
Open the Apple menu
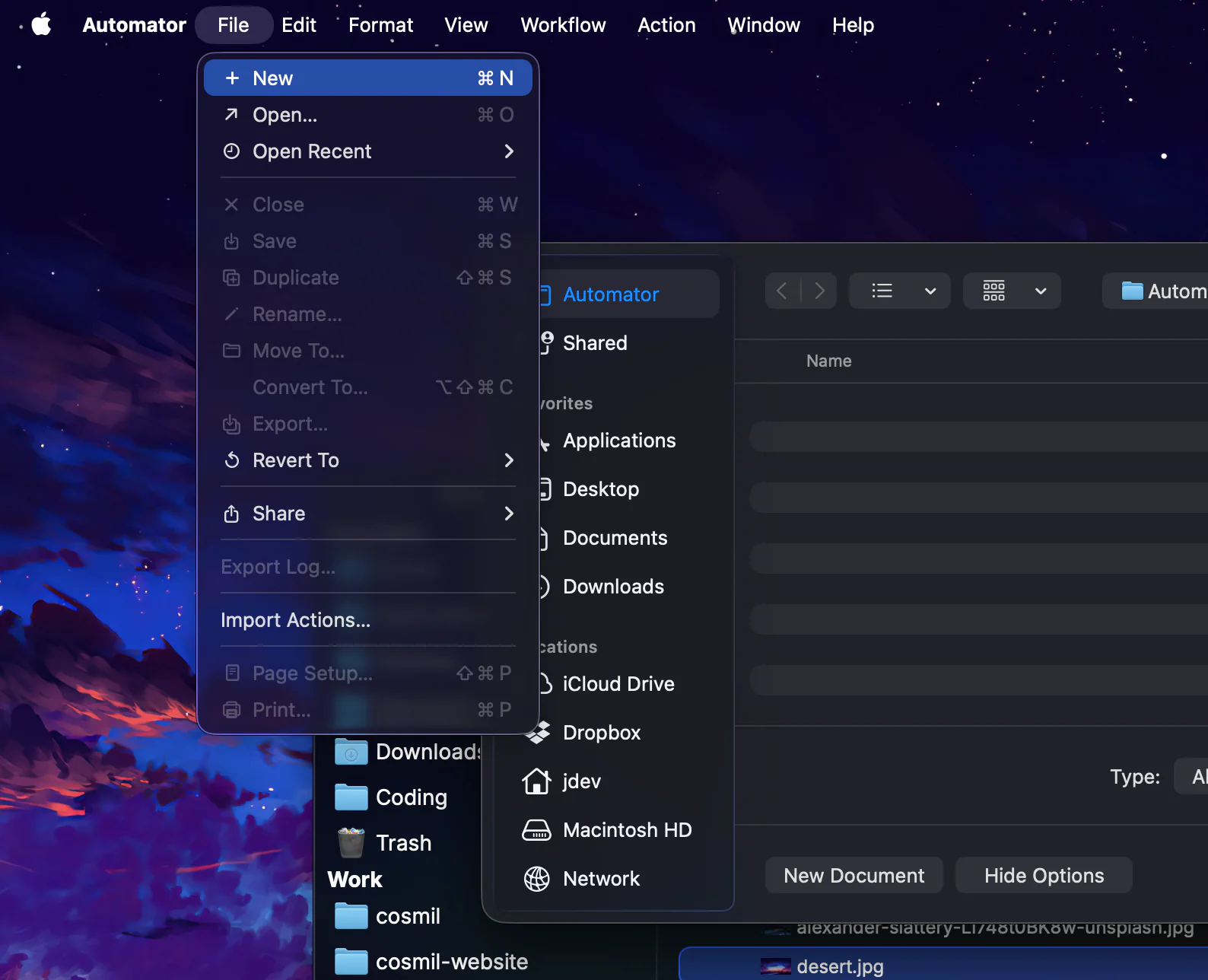pyautogui.click(x=42, y=24)
